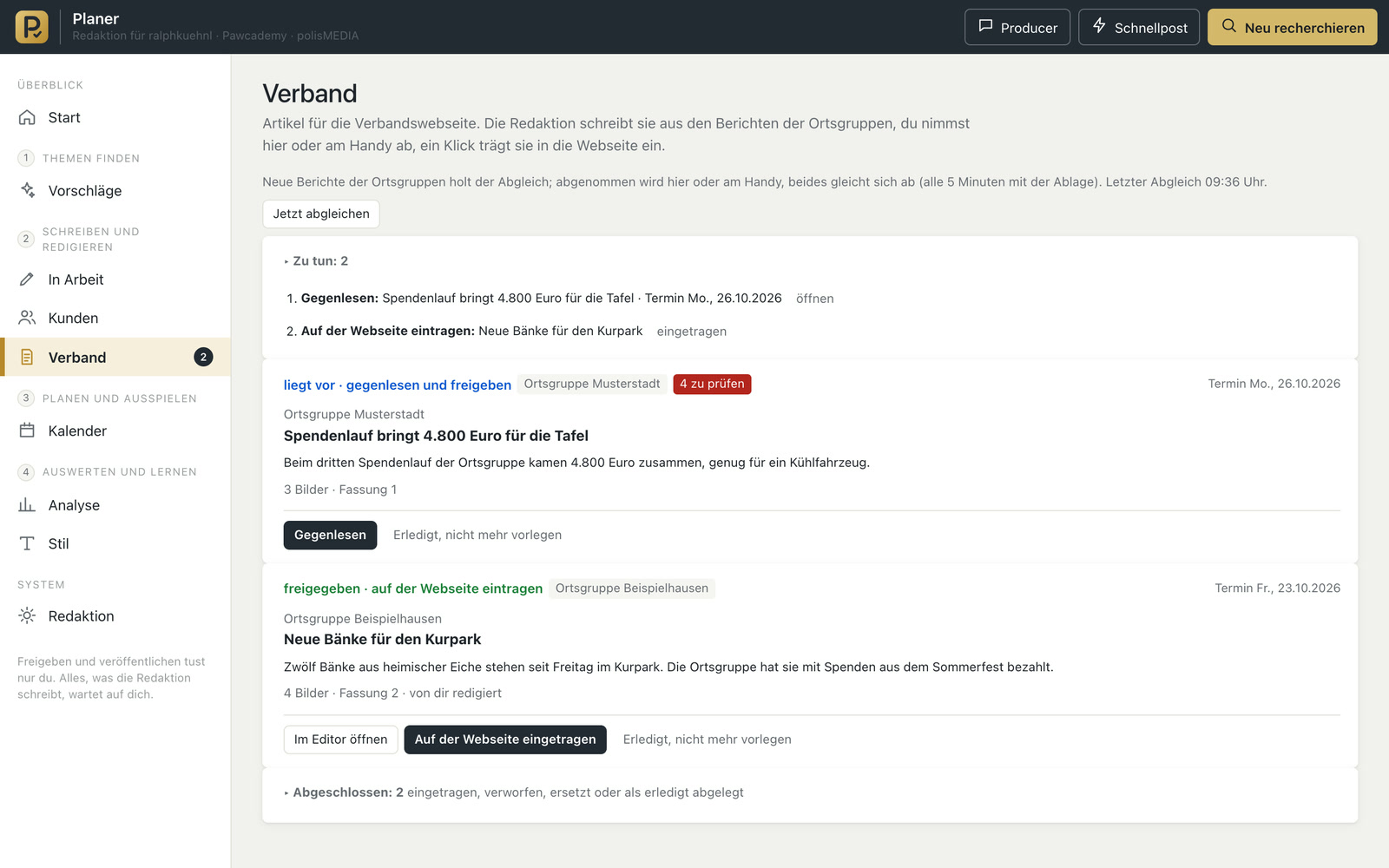Click 4 Bilder · Fassung 2 · von dir redigiert

[392, 694]
